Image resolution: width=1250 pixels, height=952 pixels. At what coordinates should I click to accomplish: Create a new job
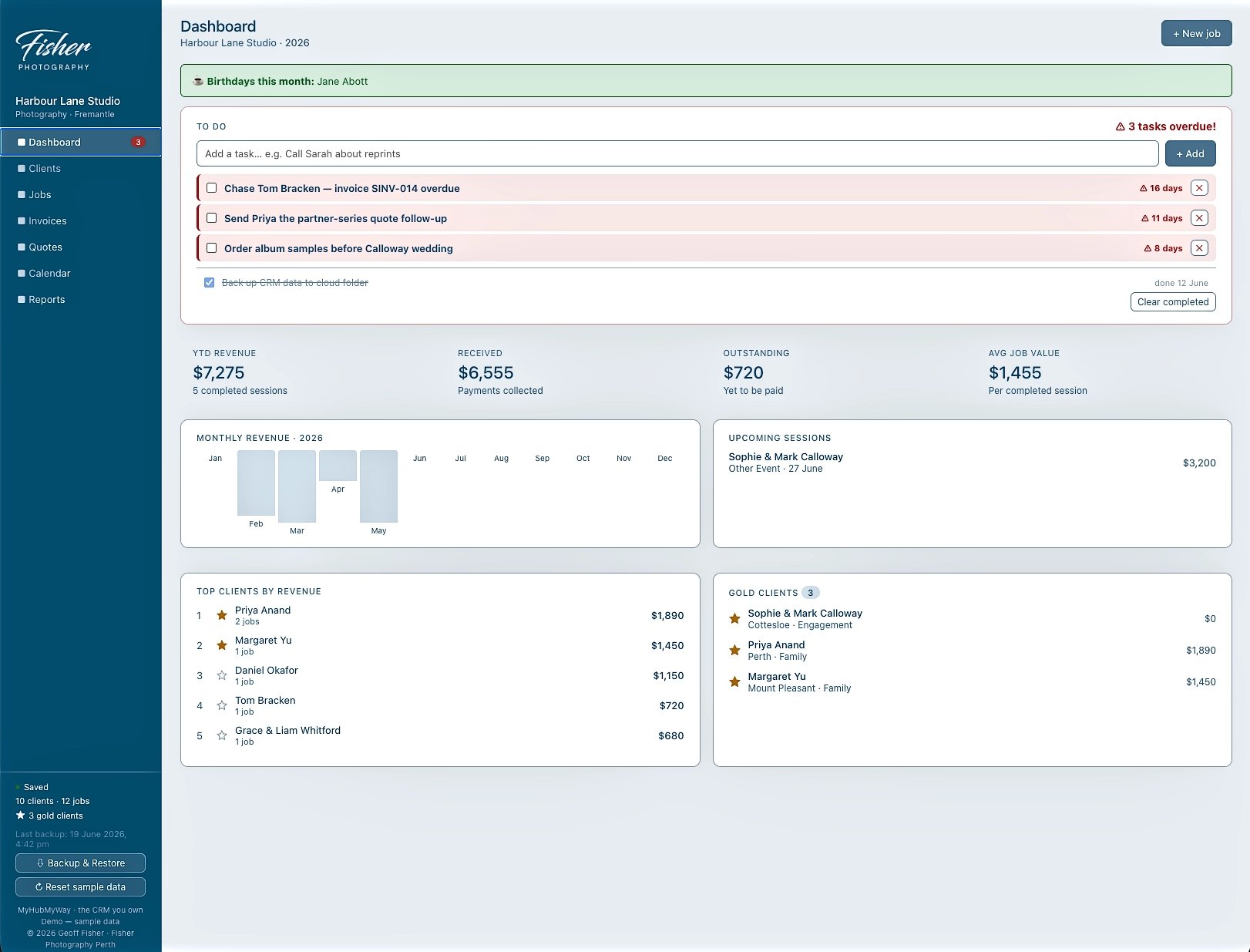(x=1196, y=33)
